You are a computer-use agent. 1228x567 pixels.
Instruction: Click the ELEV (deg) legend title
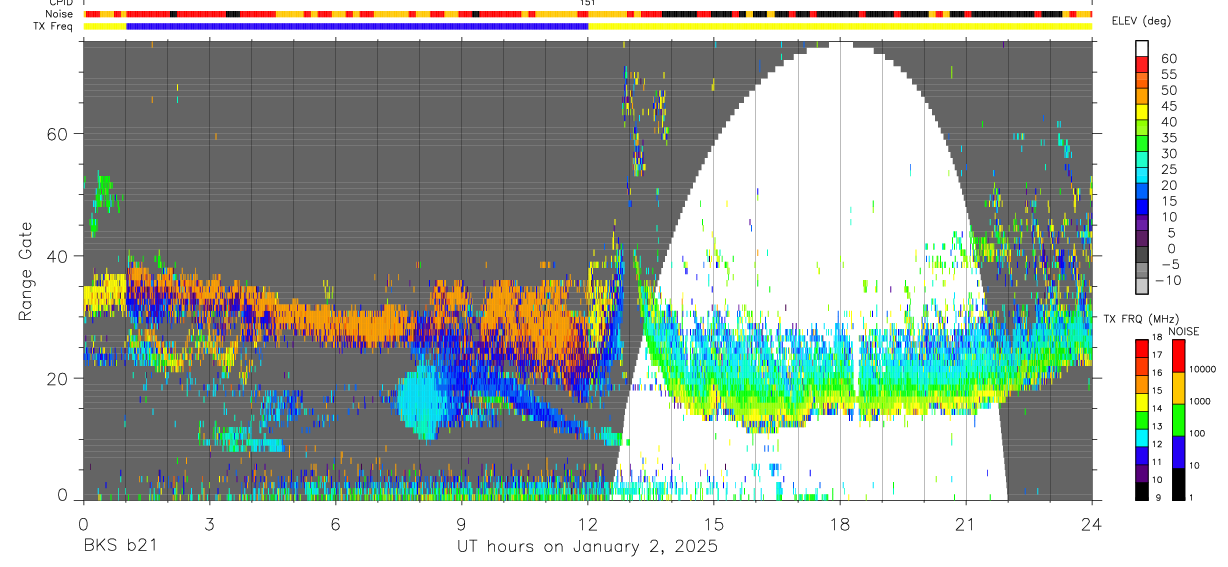click(x=1143, y=21)
